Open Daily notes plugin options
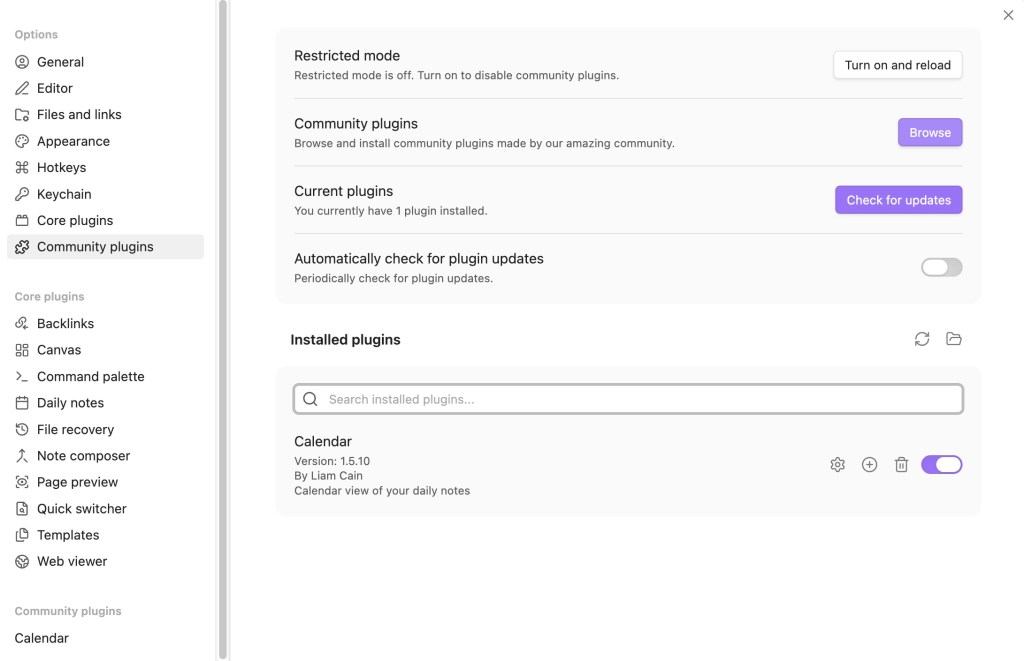The image size is (1024, 661). (70, 403)
